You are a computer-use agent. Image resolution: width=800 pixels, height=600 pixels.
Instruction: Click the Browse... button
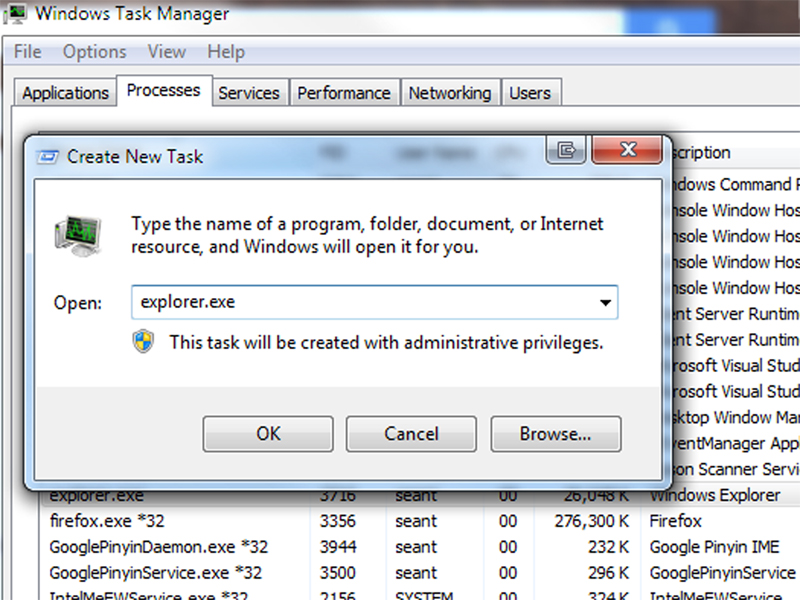click(x=556, y=434)
